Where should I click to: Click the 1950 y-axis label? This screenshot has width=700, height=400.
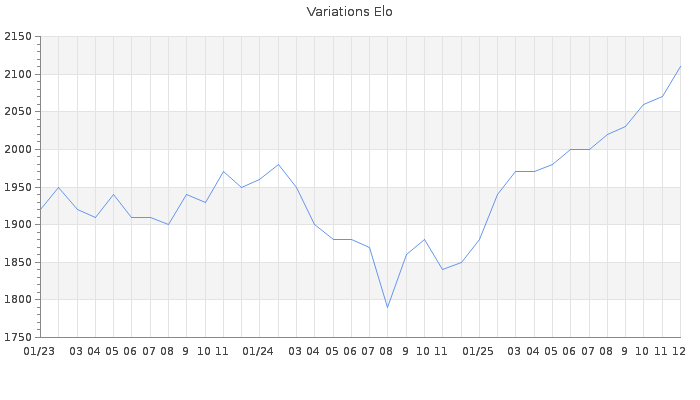pos(18,187)
